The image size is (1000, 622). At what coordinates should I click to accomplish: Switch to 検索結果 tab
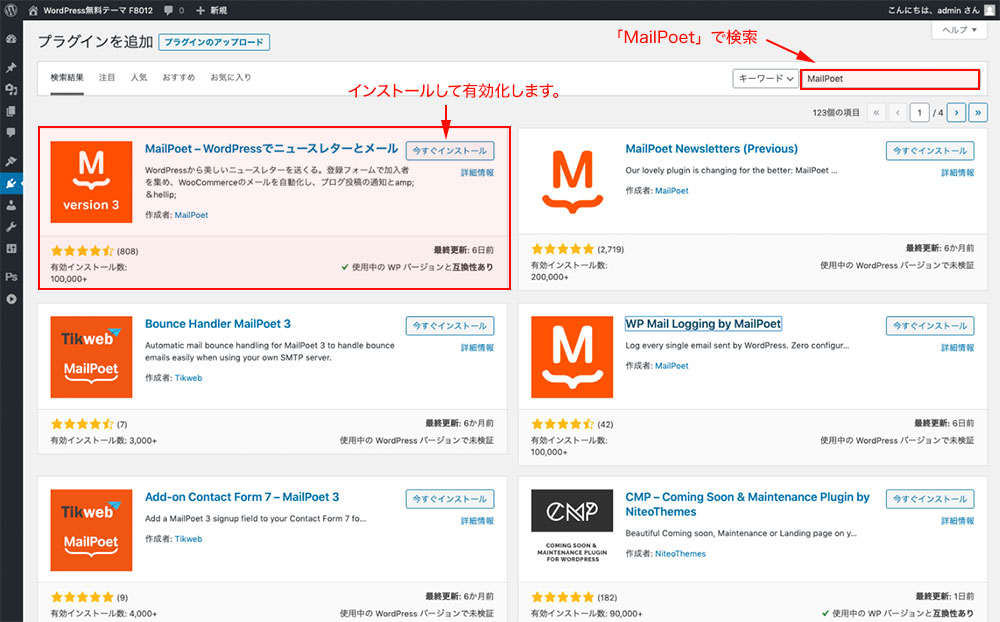(x=67, y=77)
